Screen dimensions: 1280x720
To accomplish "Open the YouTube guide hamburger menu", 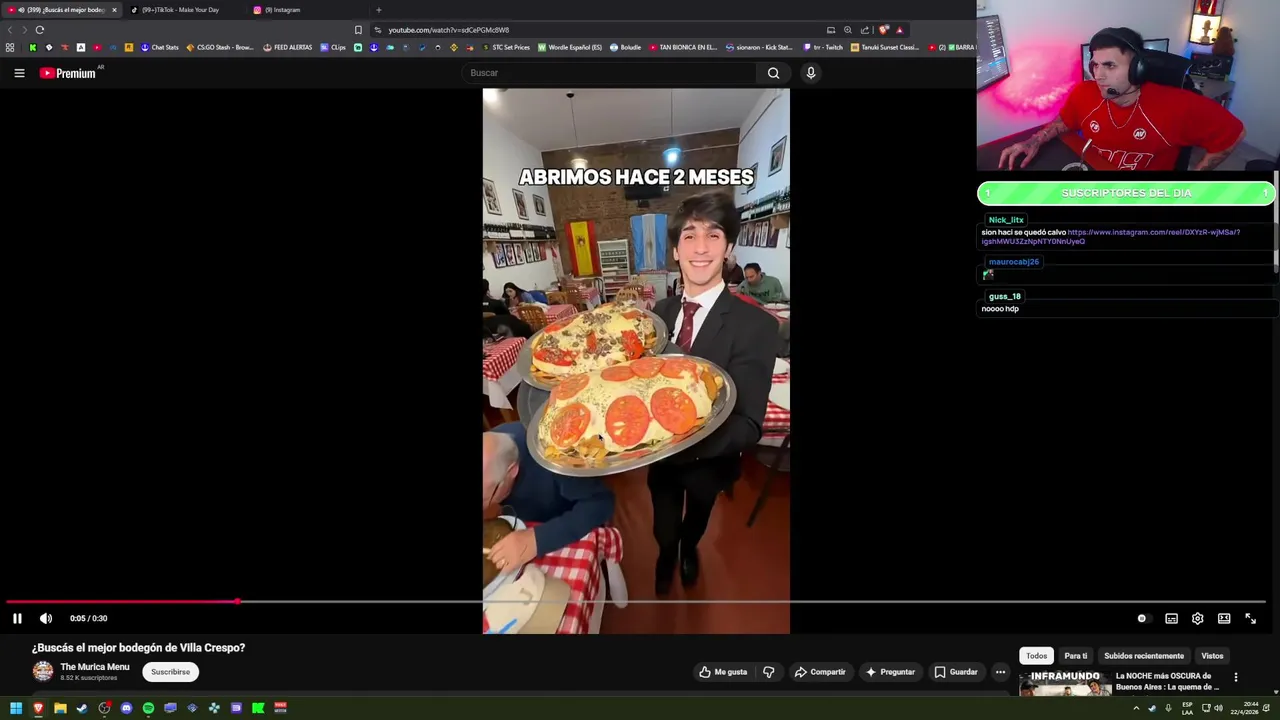I will pos(19,73).
